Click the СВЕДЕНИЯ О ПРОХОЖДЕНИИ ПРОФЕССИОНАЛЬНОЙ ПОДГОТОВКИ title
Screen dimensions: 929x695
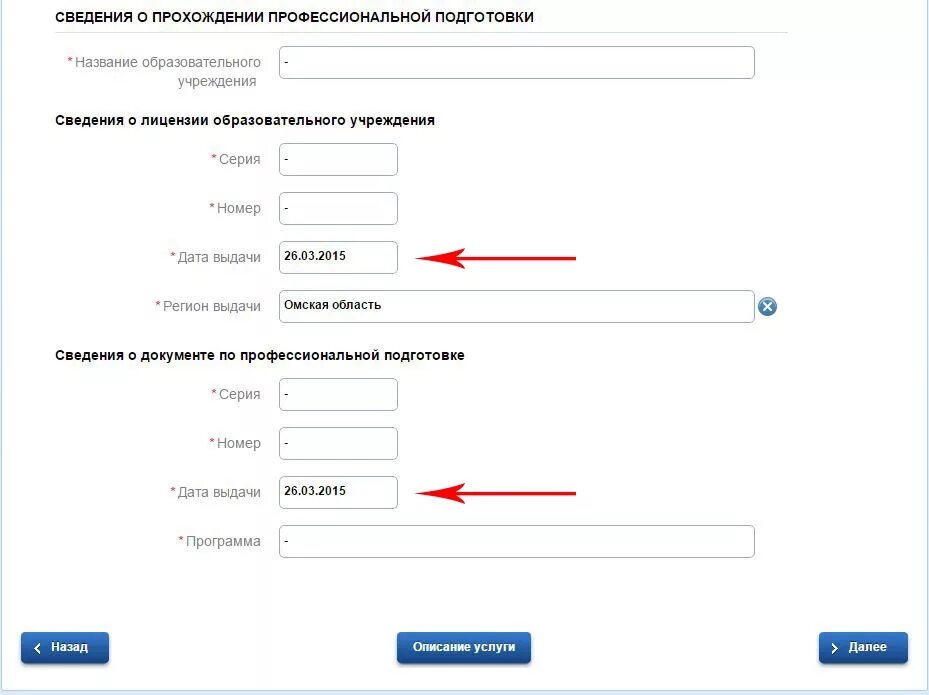[294, 17]
